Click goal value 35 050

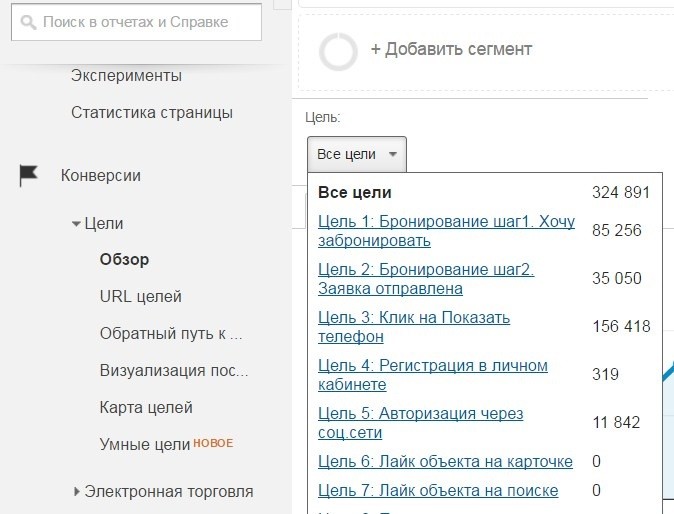tap(617, 278)
